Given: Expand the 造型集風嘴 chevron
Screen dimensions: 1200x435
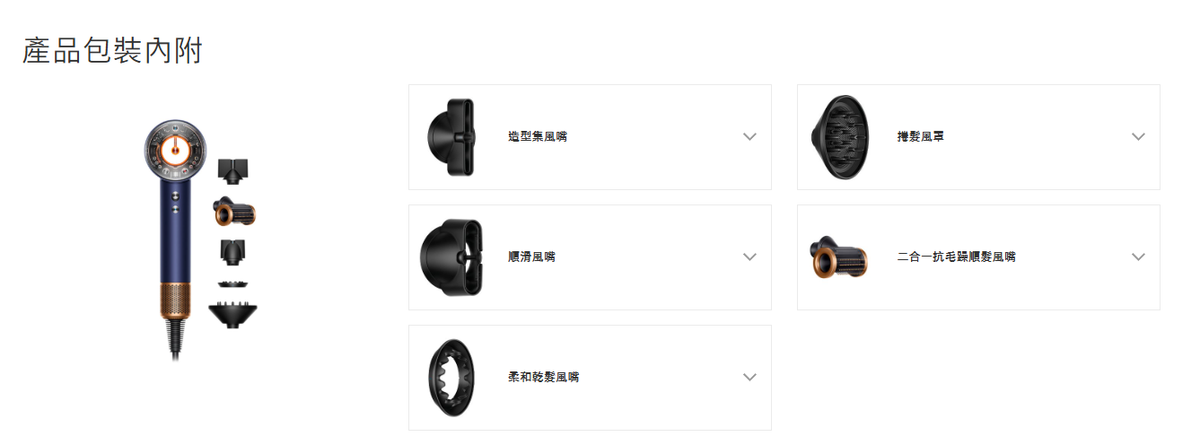Looking at the screenshot, I should coord(750,137).
